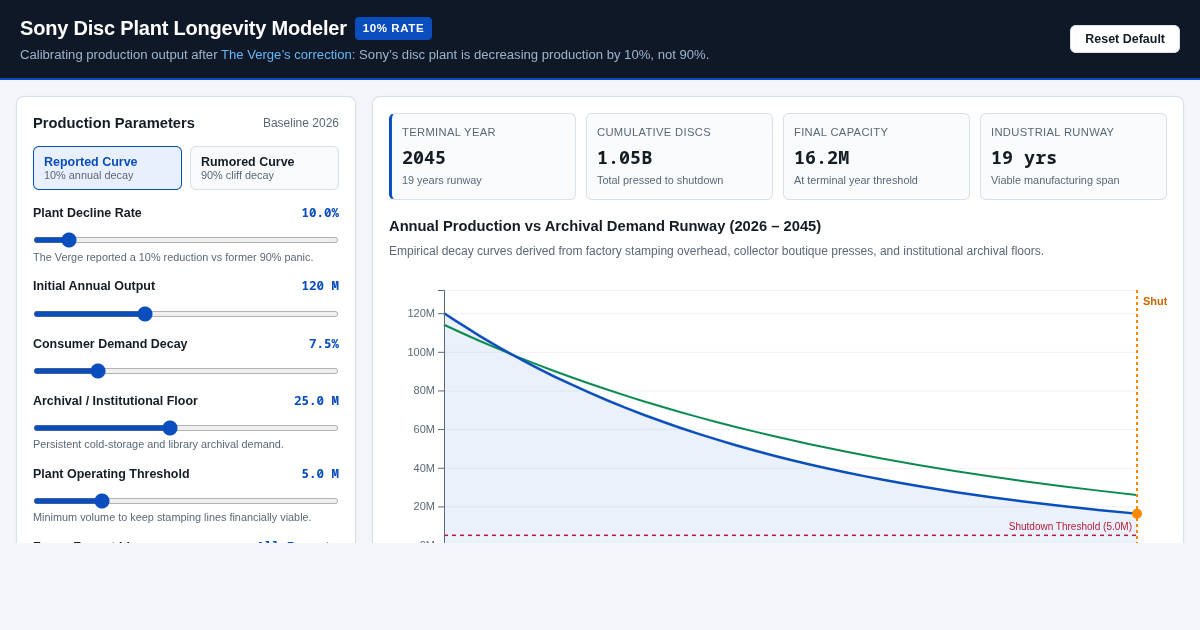This screenshot has height=630, width=1200.
Task: Set the Consumer Demand Decay slider
Action: click(x=186, y=371)
